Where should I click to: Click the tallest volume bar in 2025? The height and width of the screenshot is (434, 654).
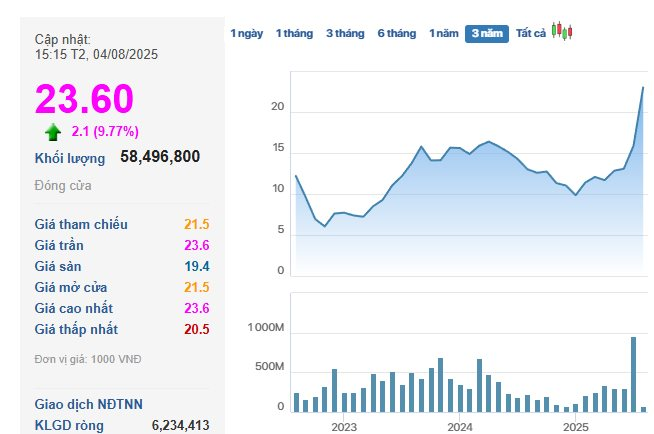click(633, 374)
